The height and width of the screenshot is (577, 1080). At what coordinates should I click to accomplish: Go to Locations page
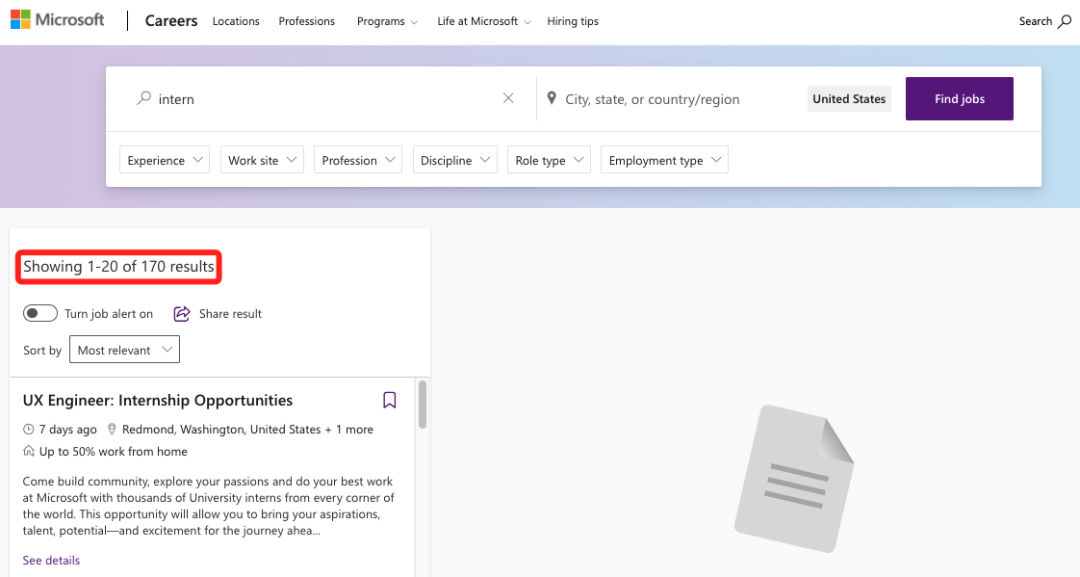236,21
